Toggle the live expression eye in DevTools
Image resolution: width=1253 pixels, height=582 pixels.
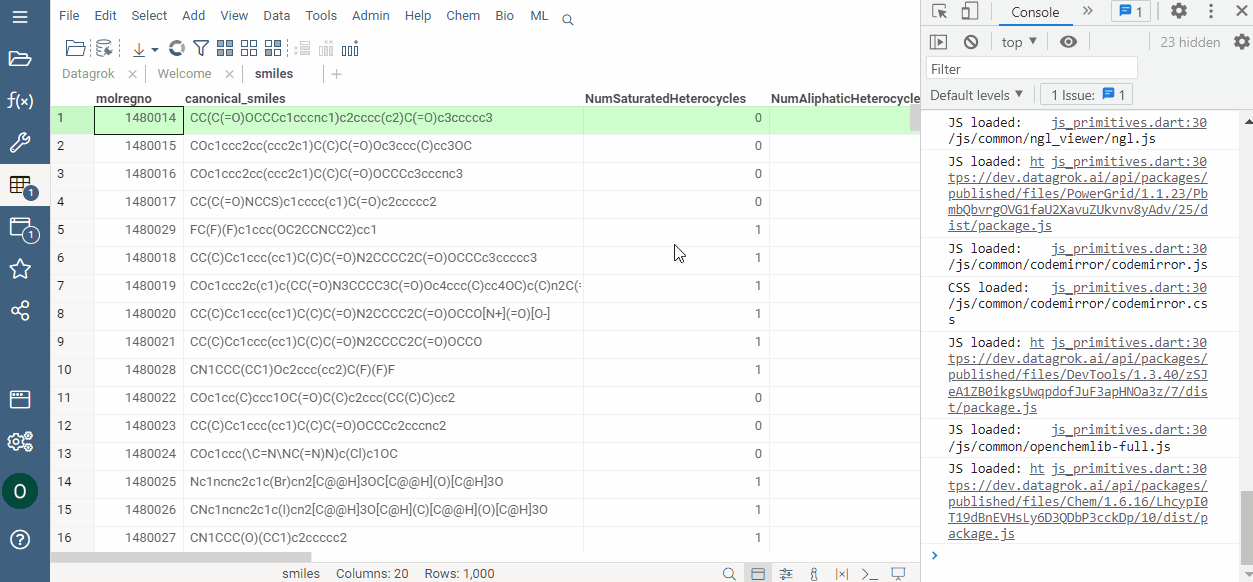click(1068, 41)
